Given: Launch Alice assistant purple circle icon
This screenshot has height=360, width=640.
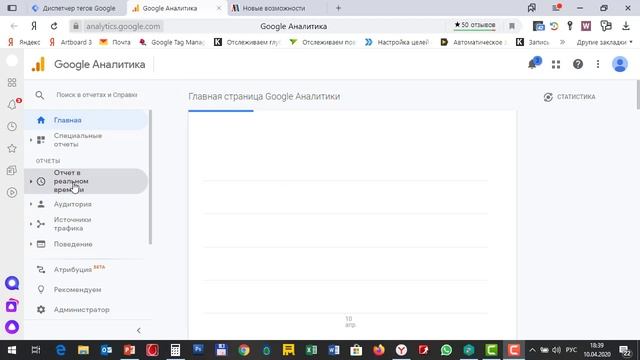Looking at the screenshot, I should click(12, 327).
